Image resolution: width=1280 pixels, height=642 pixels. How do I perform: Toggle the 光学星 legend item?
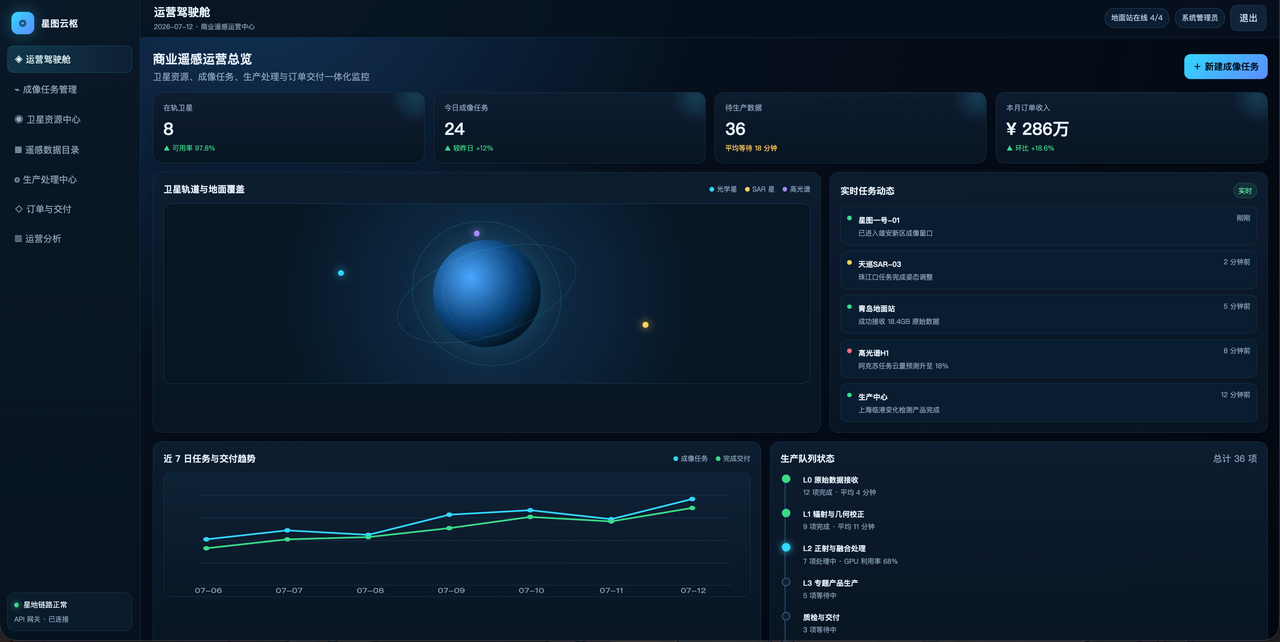coord(723,189)
